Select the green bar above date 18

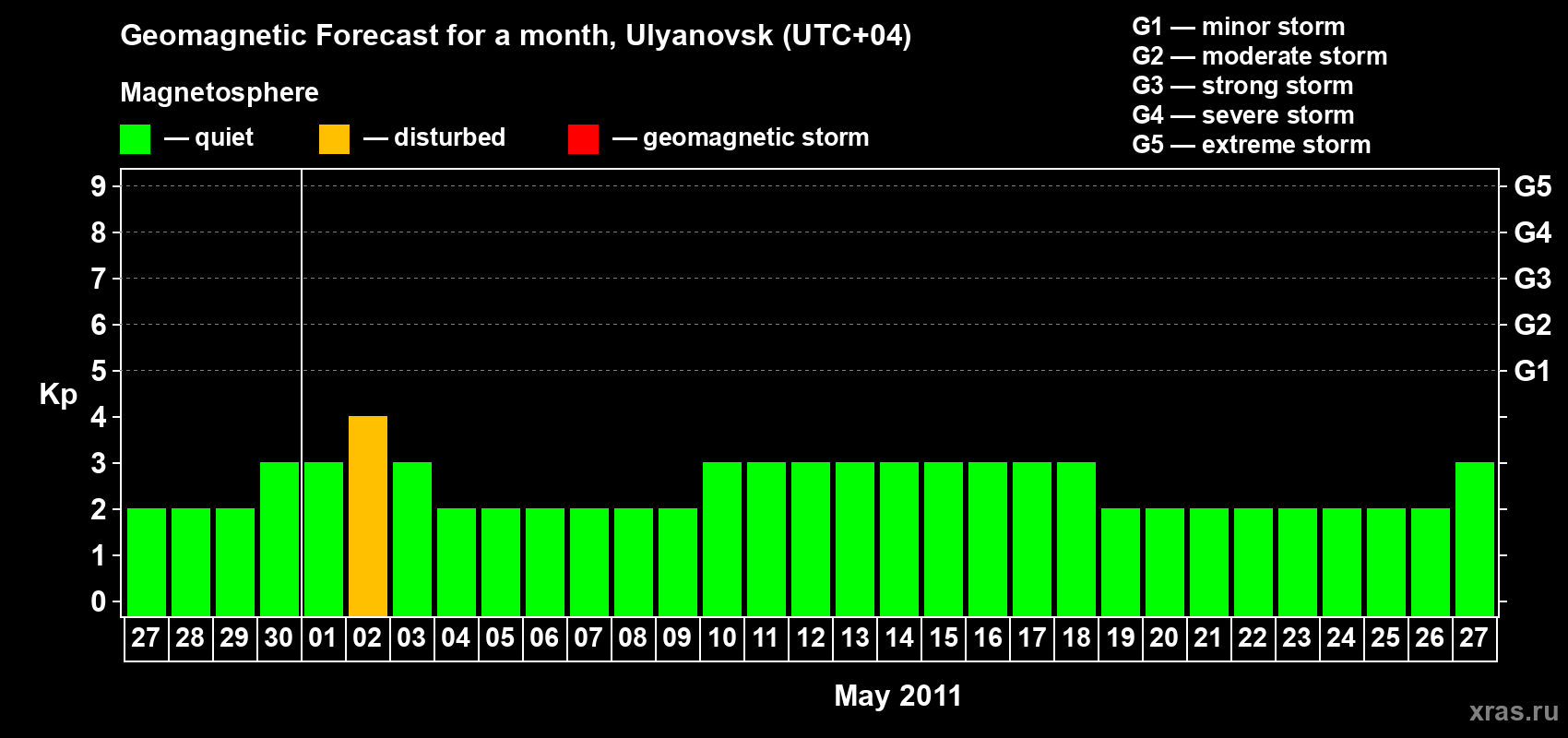(x=1076, y=539)
